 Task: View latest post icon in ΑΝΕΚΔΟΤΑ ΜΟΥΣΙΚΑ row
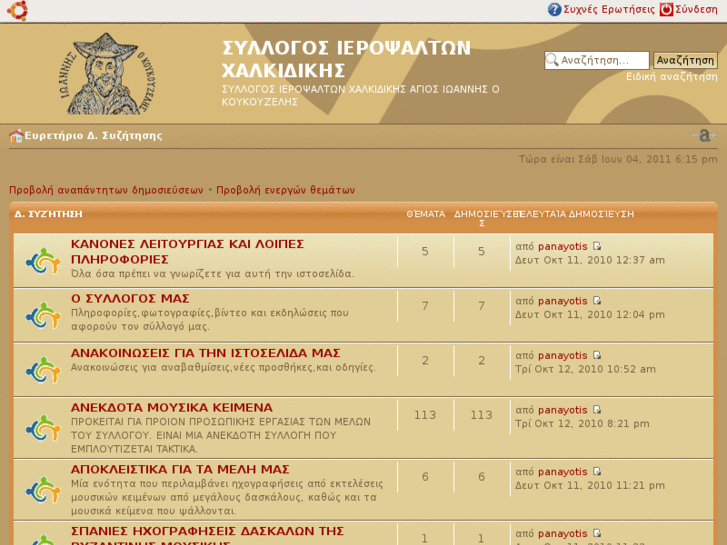[x=597, y=410]
